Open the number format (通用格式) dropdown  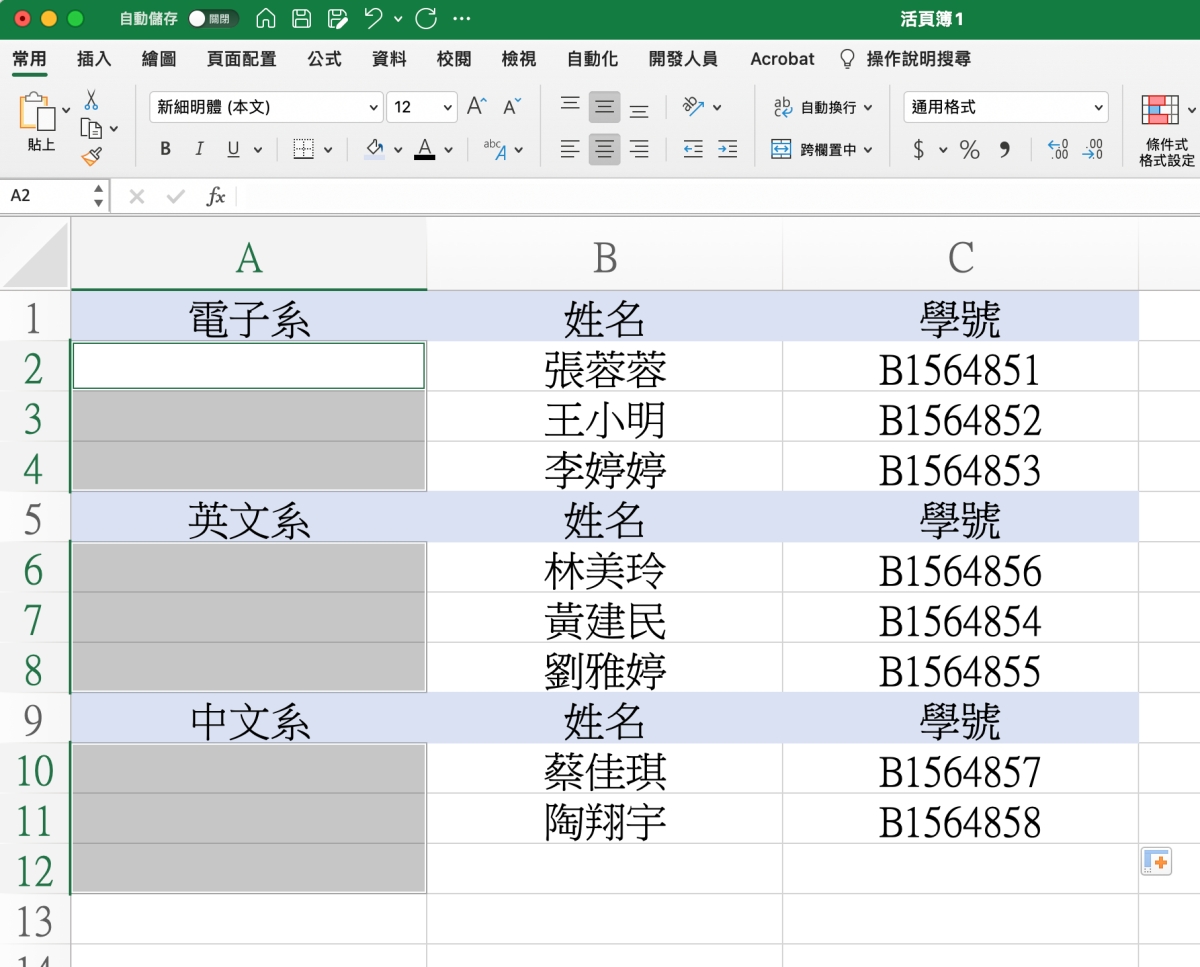tap(1099, 107)
